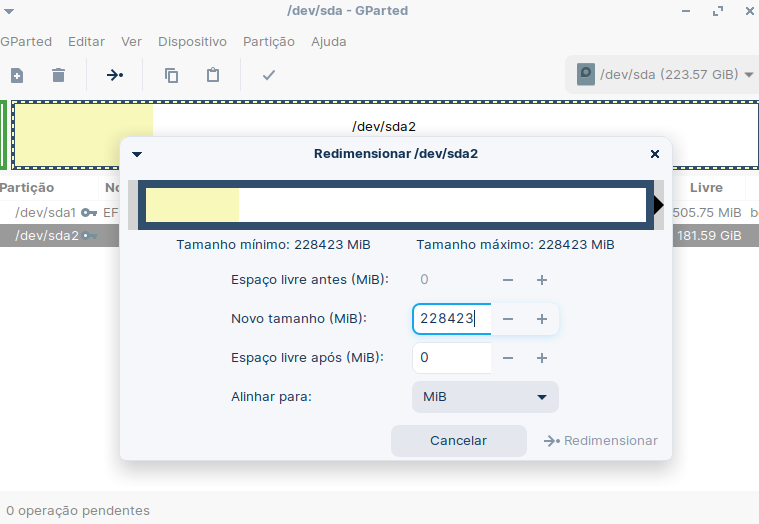Click the Tamanho mínimo: 228423 MiB label
This screenshot has width=759, height=524.
(x=273, y=244)
